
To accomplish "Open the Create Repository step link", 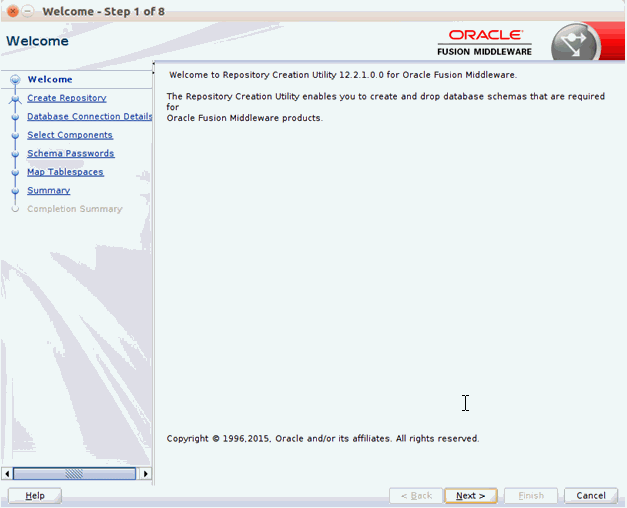I will click(67, 98).
